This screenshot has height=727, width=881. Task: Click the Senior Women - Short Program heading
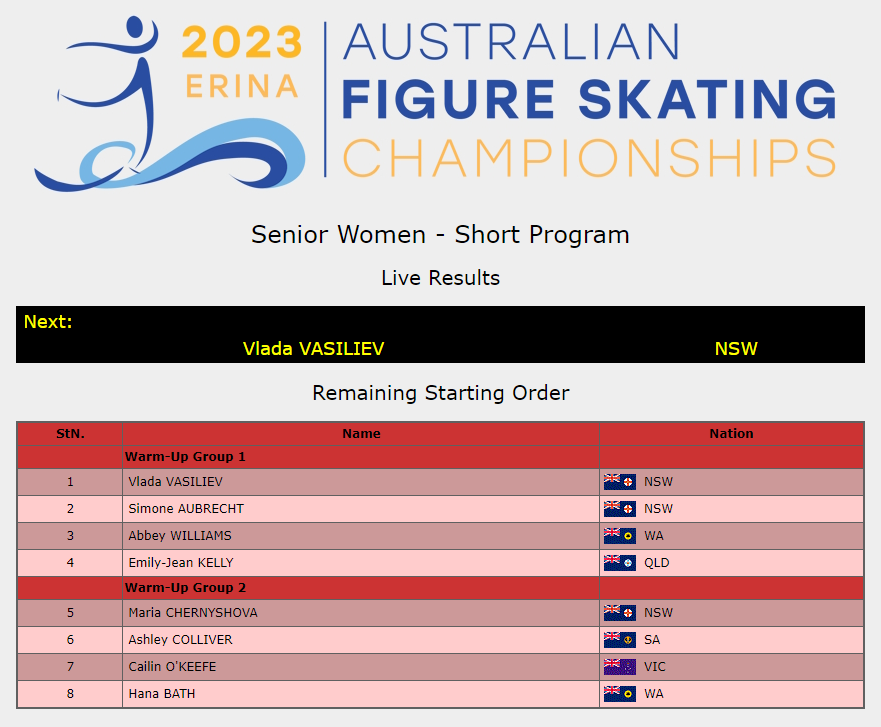(440, 235)
